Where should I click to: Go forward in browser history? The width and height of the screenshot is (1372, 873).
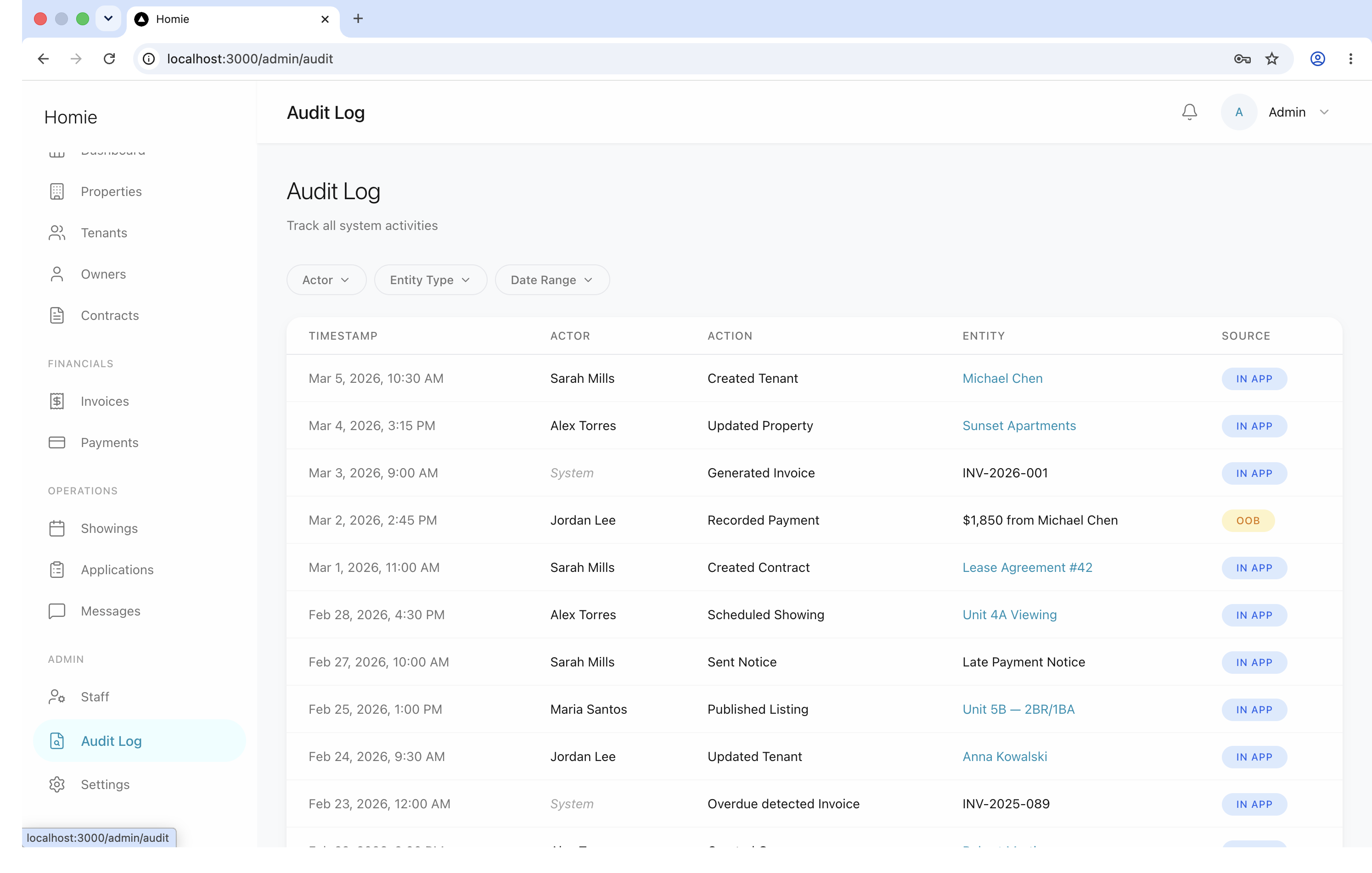76,59
